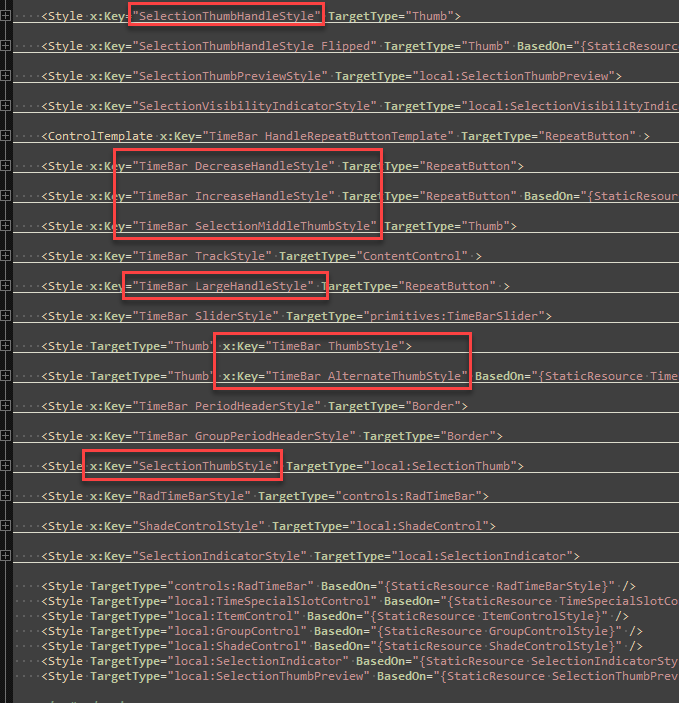679x703 pixels.
Task: Expand the ShadeControlStyle block
Action: tap(5, 526)
